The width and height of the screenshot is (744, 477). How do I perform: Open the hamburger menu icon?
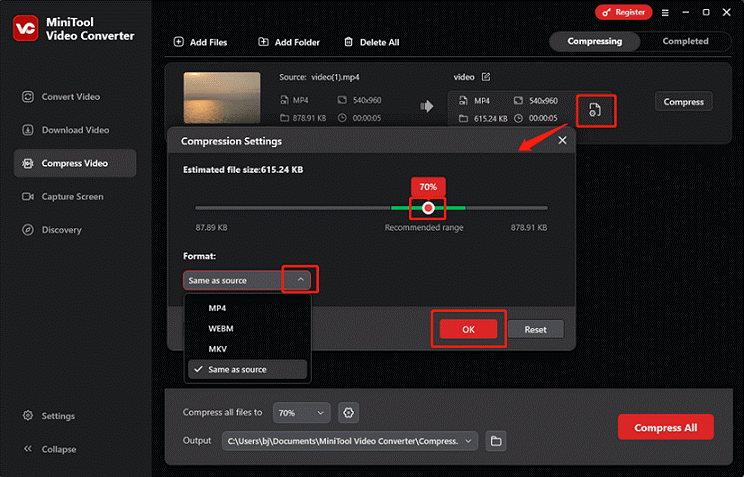pos(665,13)
